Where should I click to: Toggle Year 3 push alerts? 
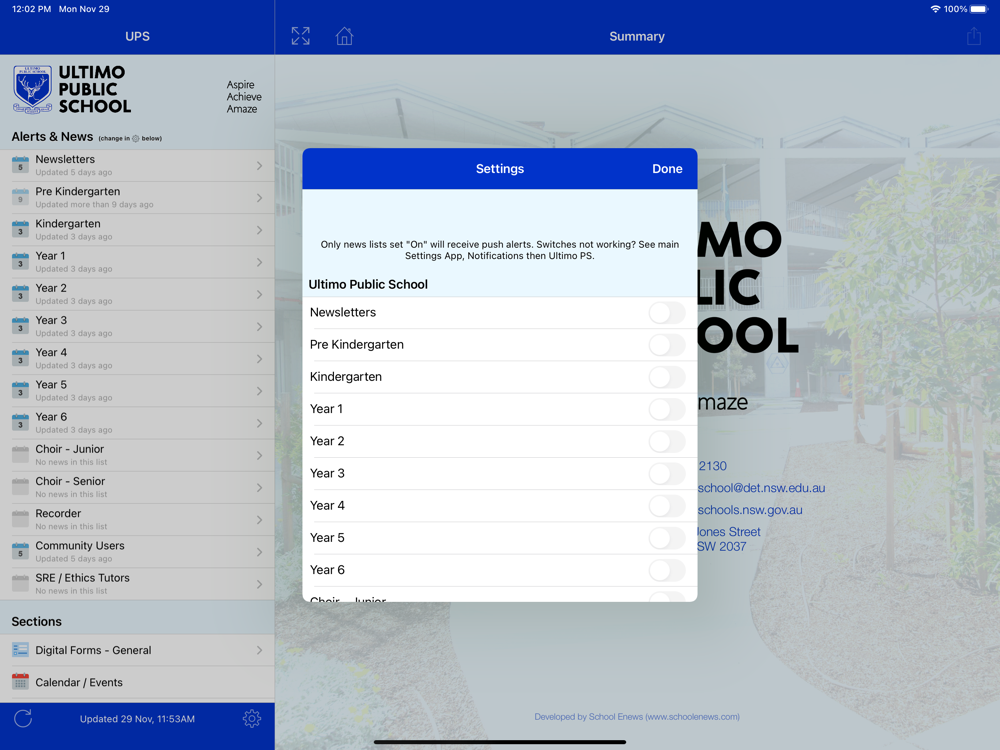(x=667, y=474)
